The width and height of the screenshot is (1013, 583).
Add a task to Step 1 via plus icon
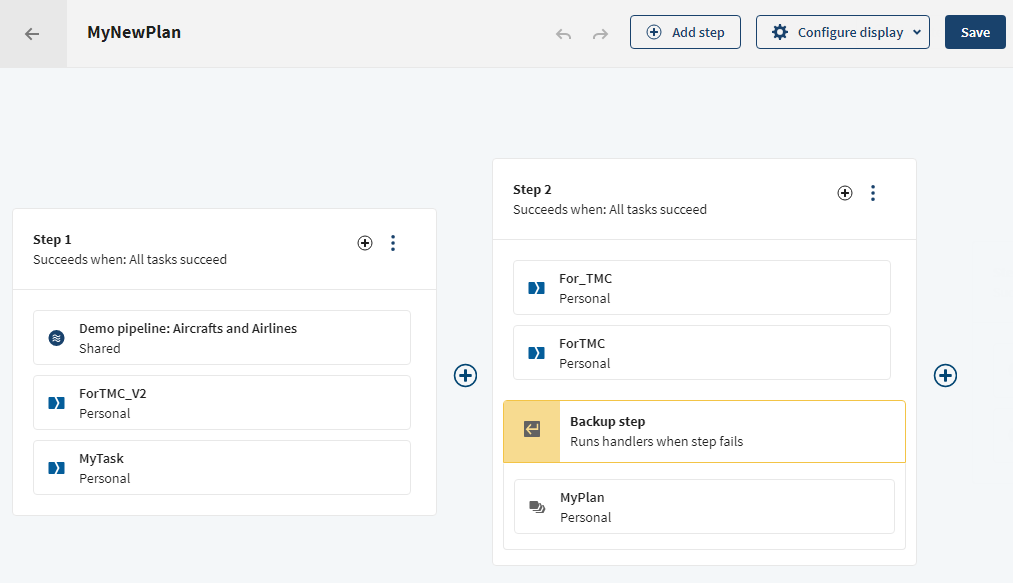364,243
